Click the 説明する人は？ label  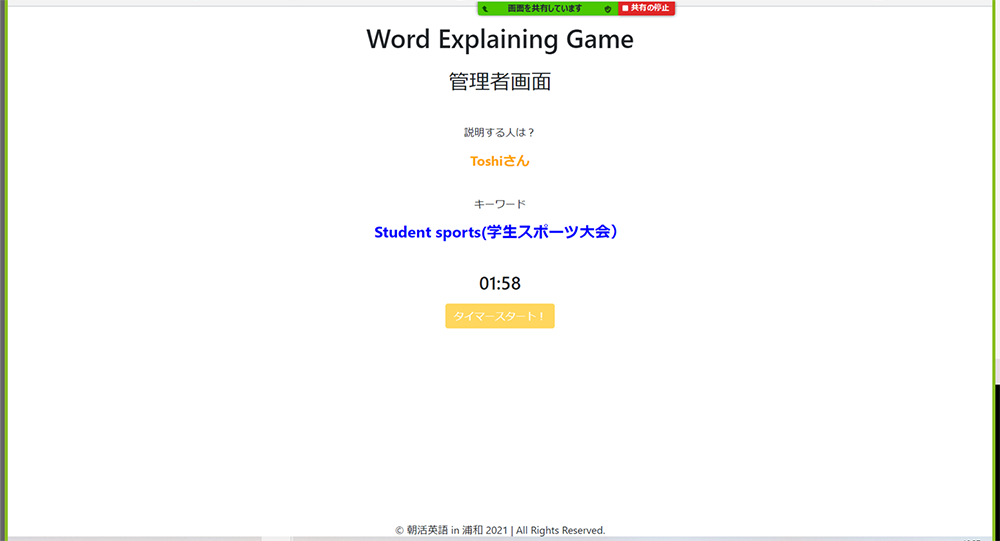500,132
